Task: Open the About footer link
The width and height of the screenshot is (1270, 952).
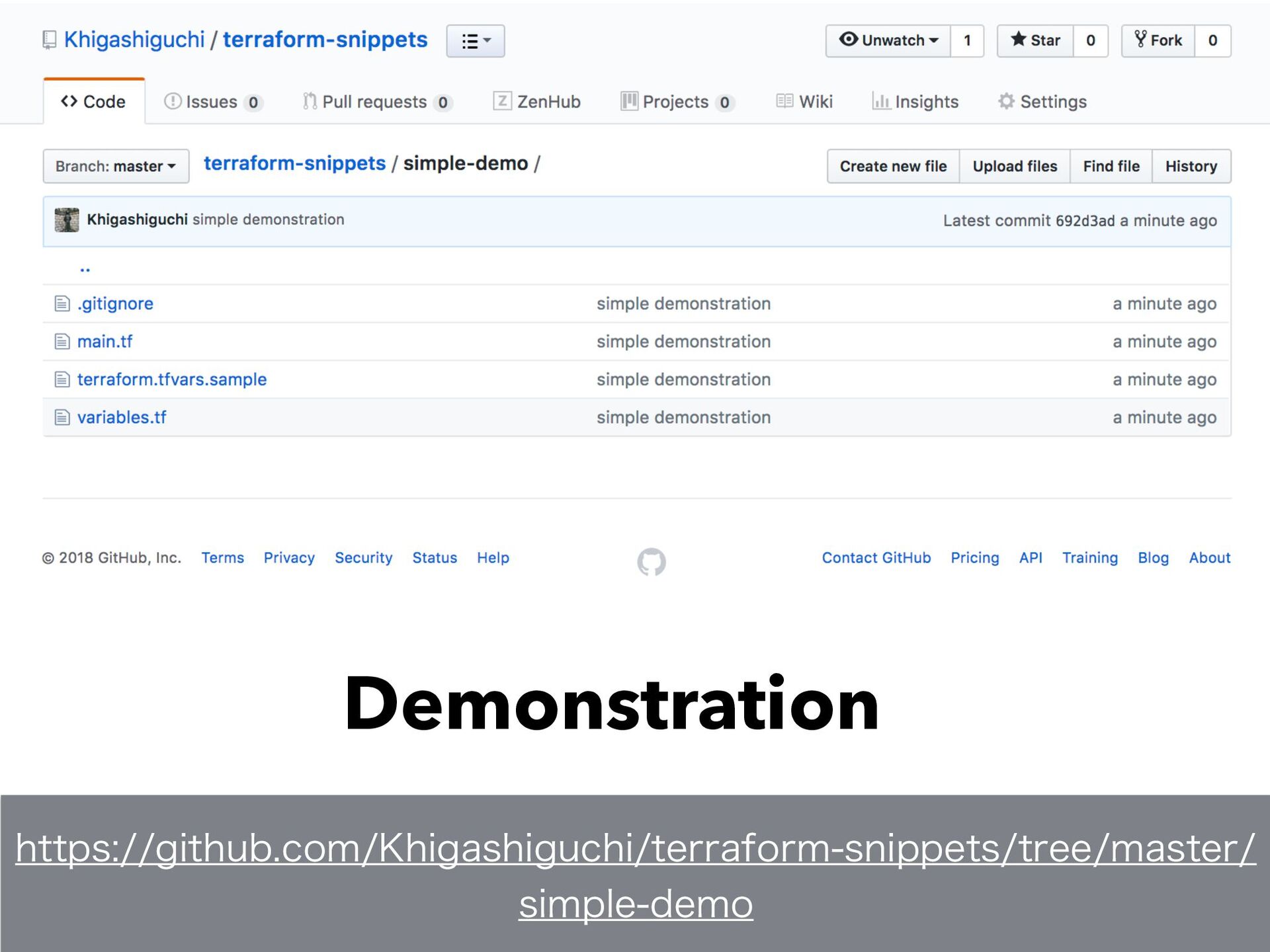Action: pos(1209,558)
